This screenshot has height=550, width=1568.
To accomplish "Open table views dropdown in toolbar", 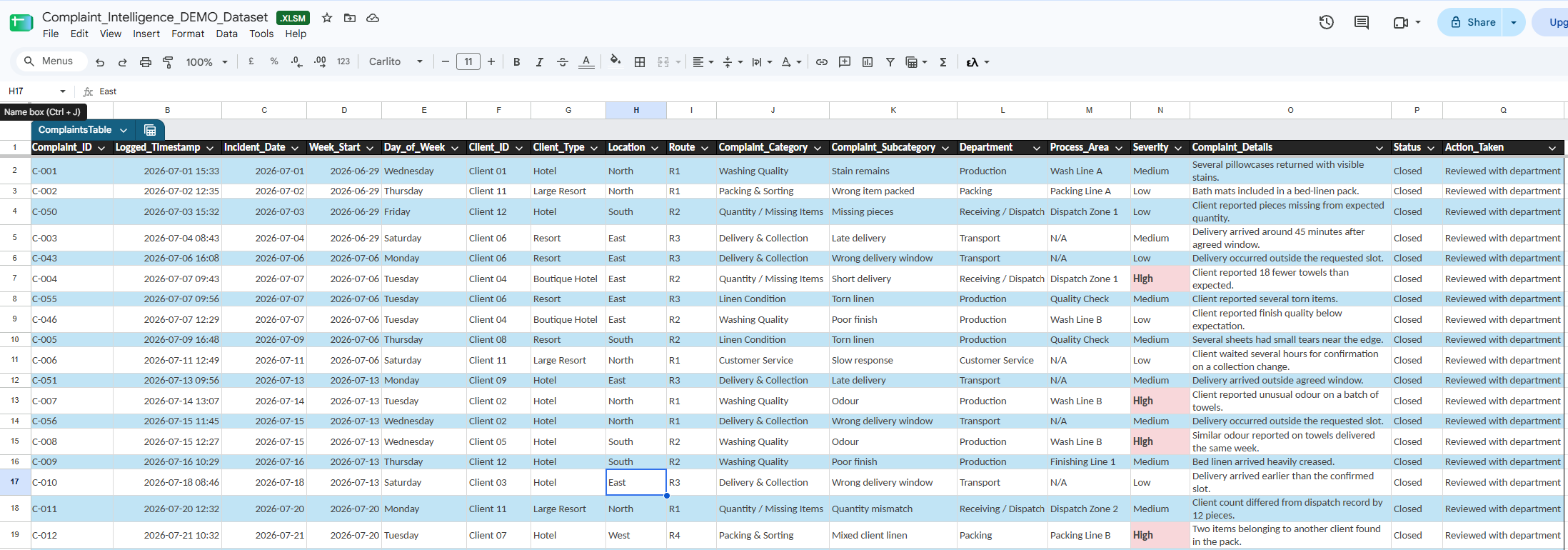I will [917, 62].
